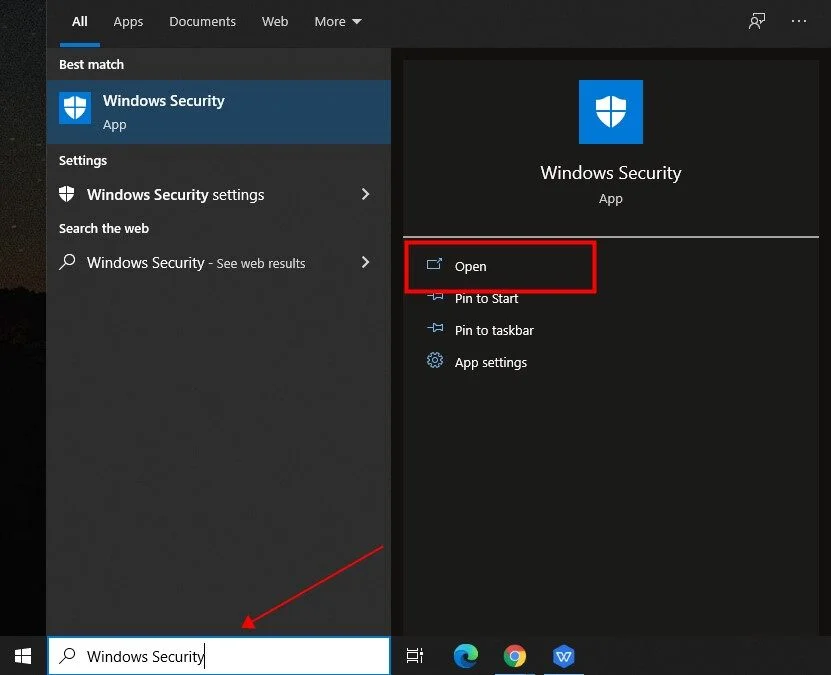Click the feedback person icon at top
This screenshot has height=675, width=831.
pyautogui.click(x=757, y=22)
